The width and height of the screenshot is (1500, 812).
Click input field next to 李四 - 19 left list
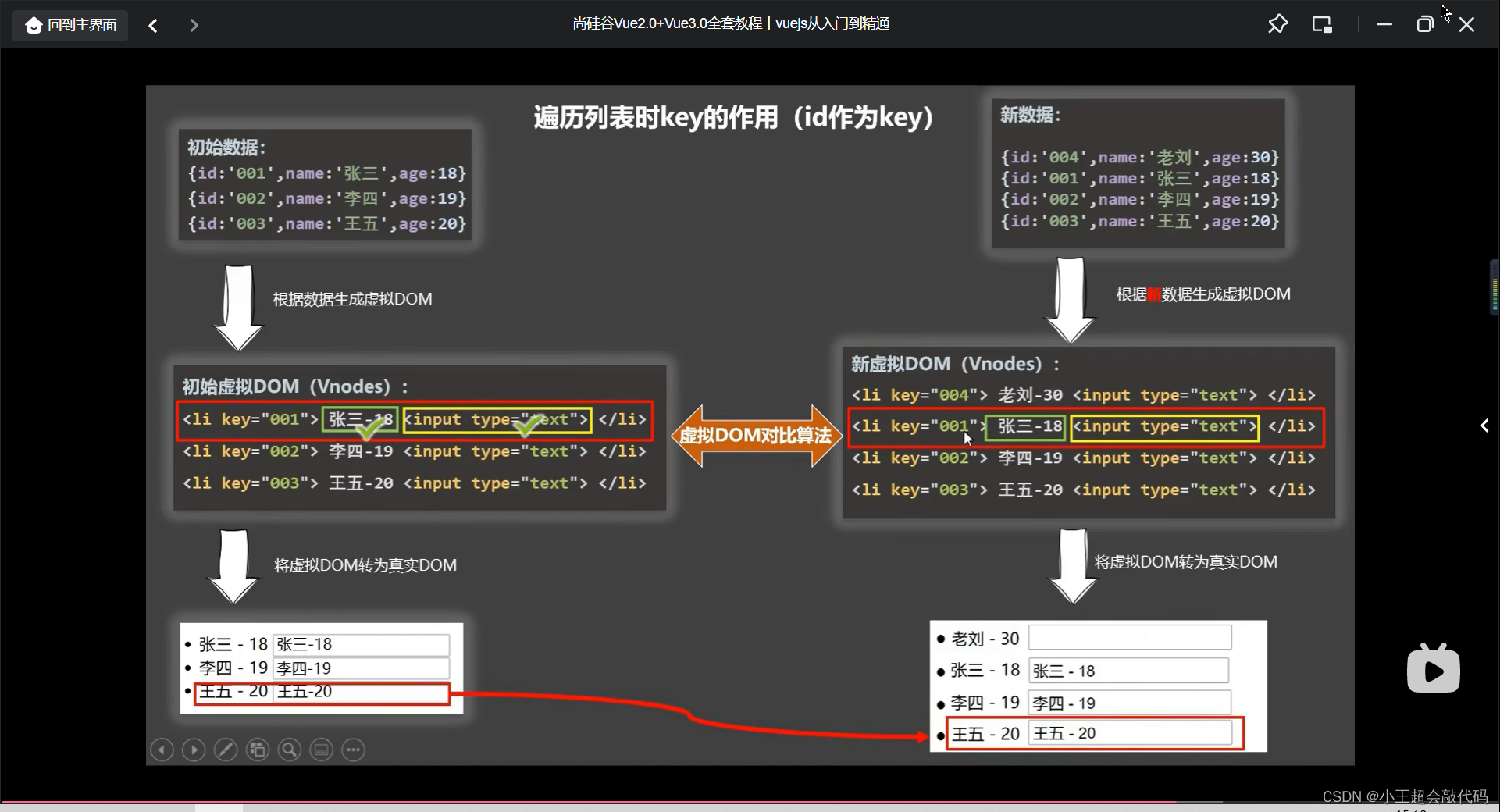[x=361, y=668]
